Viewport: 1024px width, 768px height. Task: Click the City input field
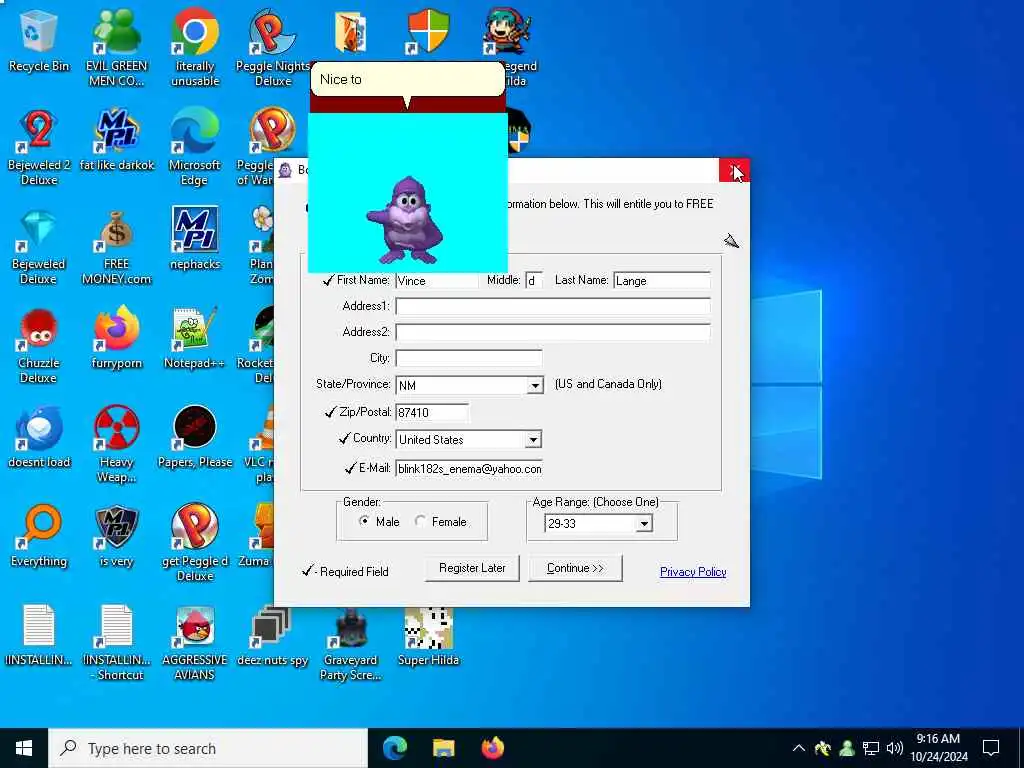coord(468,359)
